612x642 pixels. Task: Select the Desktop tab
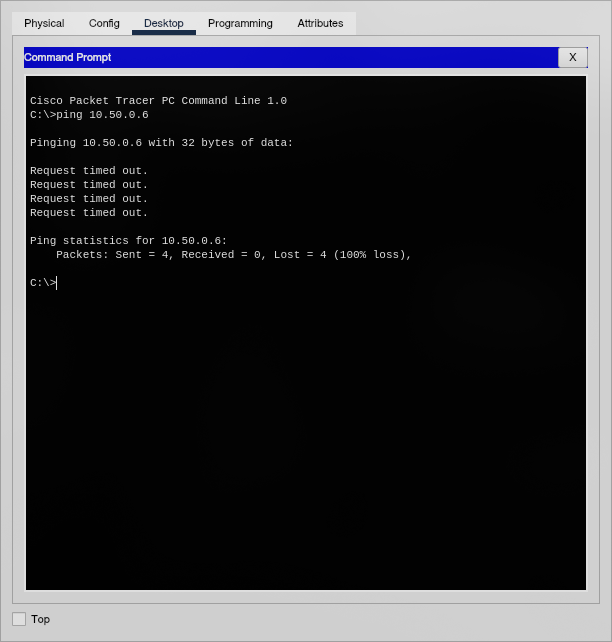click(164, 23)
